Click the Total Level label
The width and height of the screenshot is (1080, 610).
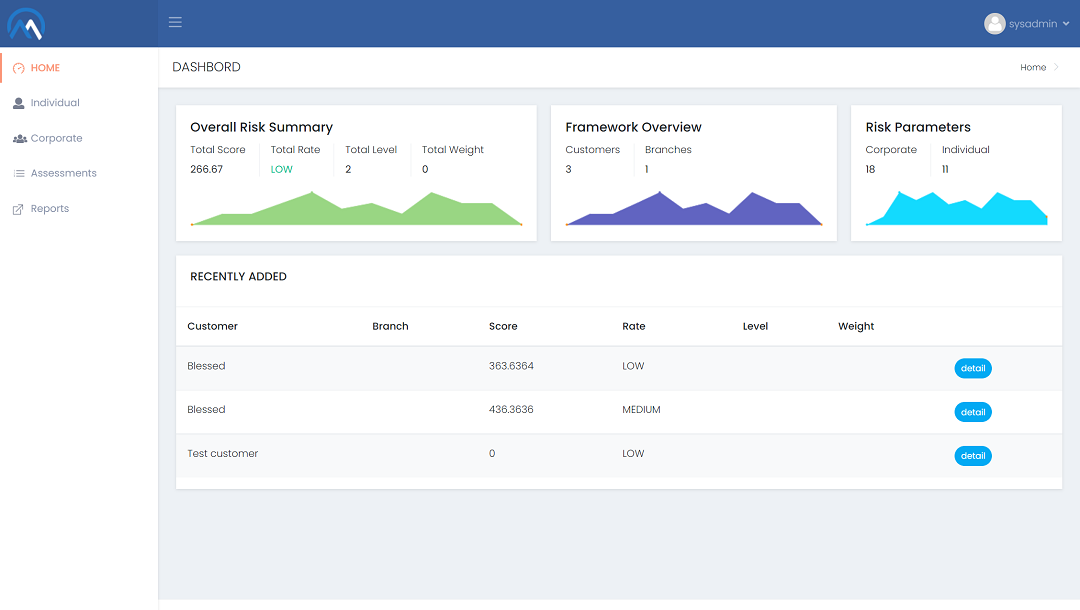pos(371,149)
